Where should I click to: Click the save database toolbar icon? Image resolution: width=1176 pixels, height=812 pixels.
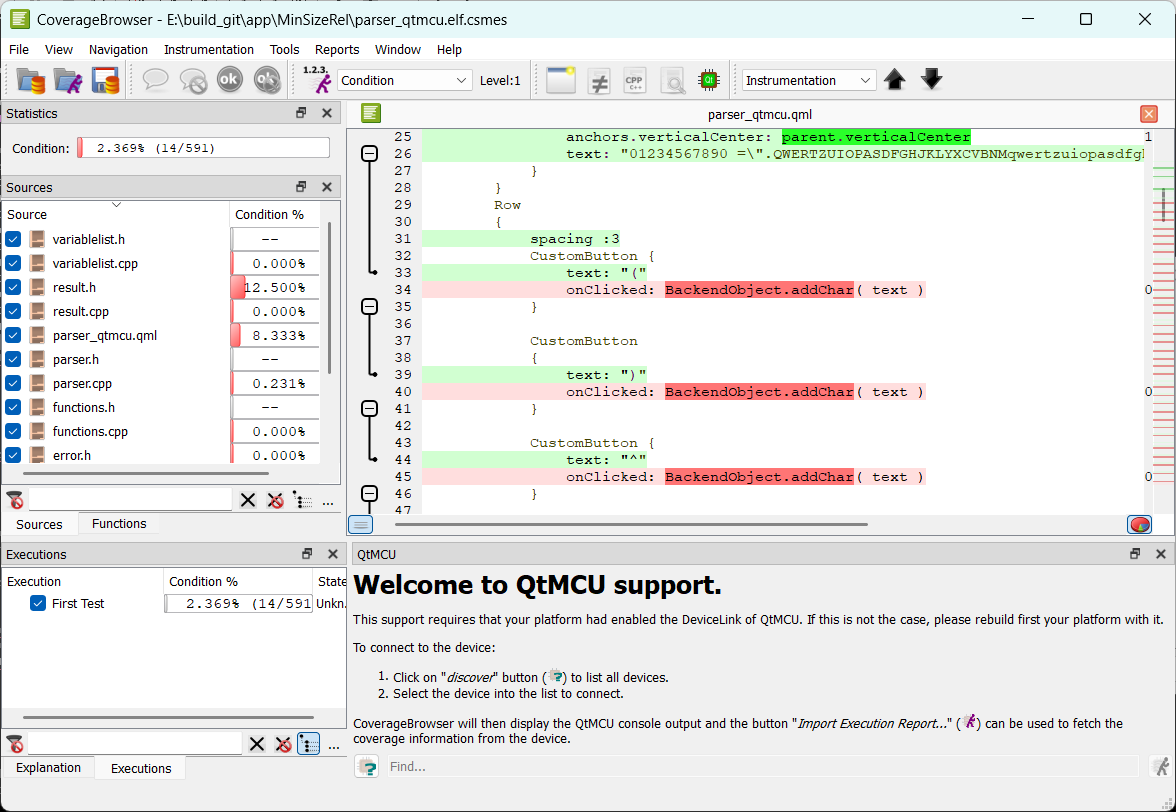click(x=105, y=80)
